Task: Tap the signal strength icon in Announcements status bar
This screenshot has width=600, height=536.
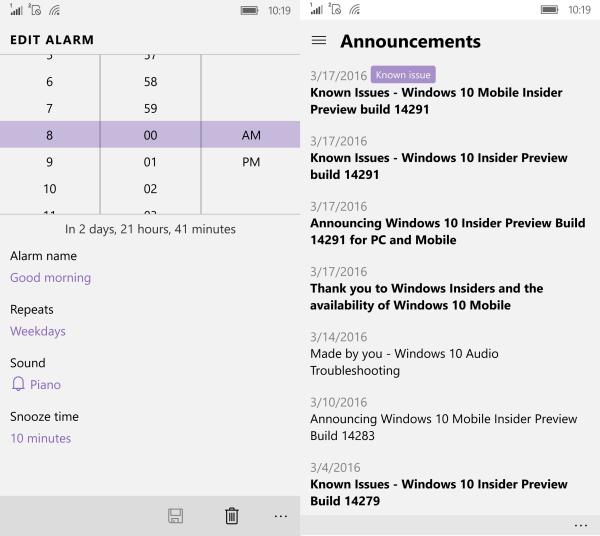Action: tap(316, 9)
